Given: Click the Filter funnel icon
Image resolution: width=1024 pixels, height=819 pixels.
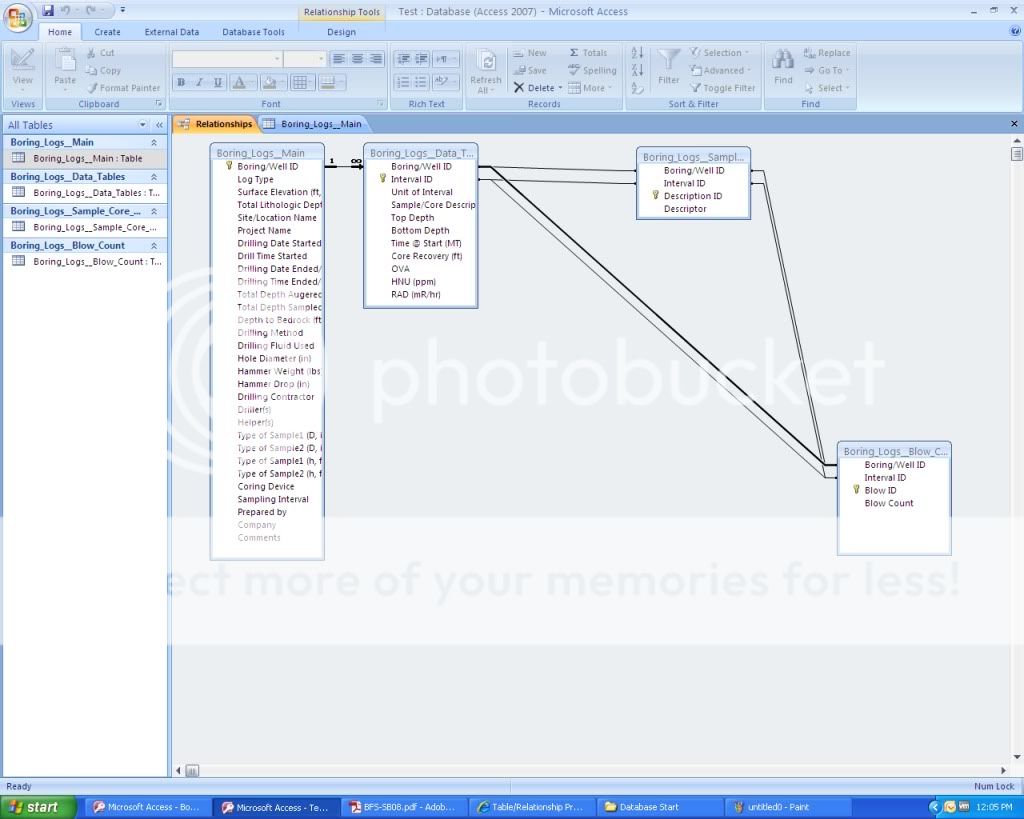Looking at the screenshot, I should (x=669, y=60).
